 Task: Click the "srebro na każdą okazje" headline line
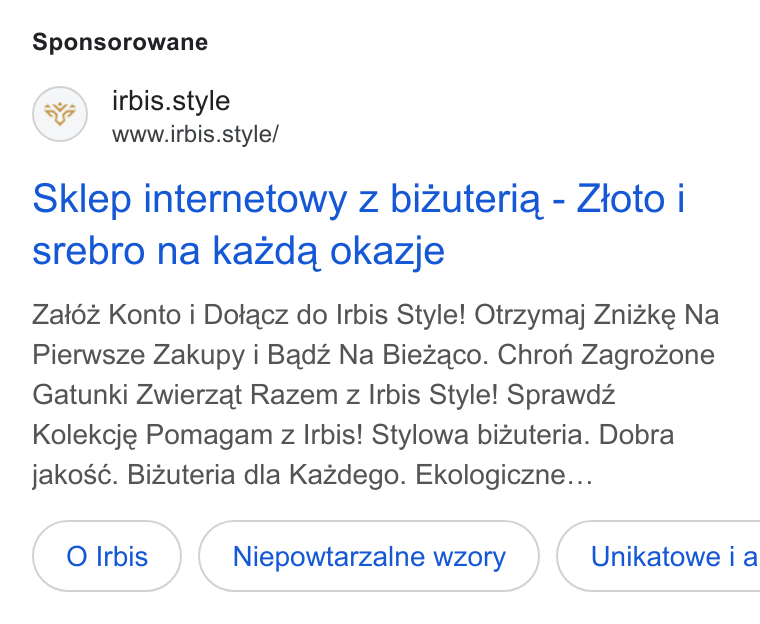[238, 251]
